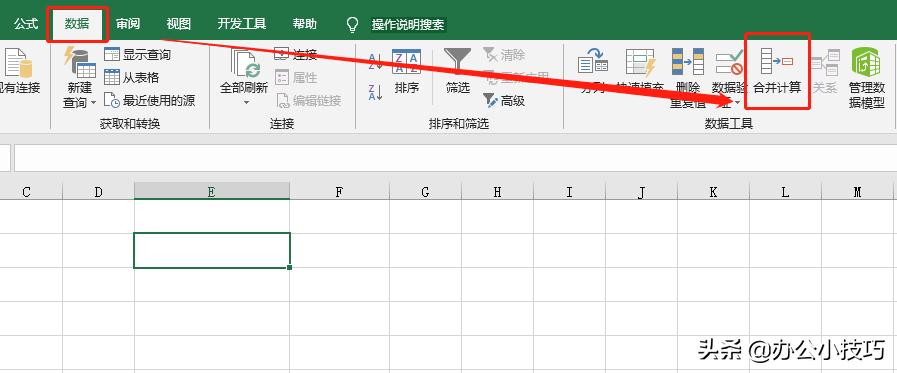Select column K header
The image size is (897, 373).
(713, 192)
